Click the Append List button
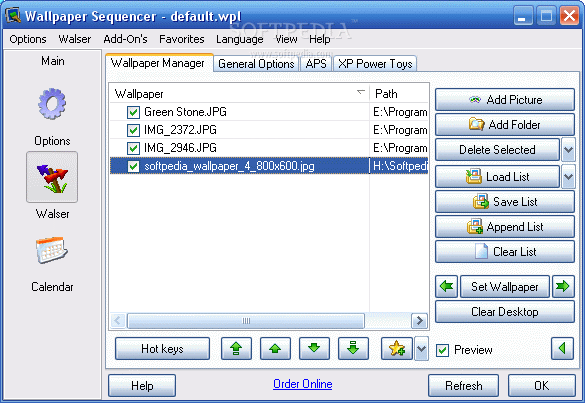Viewport: 585px width, 403px height. pyautogui.click(x=505, y=227)
